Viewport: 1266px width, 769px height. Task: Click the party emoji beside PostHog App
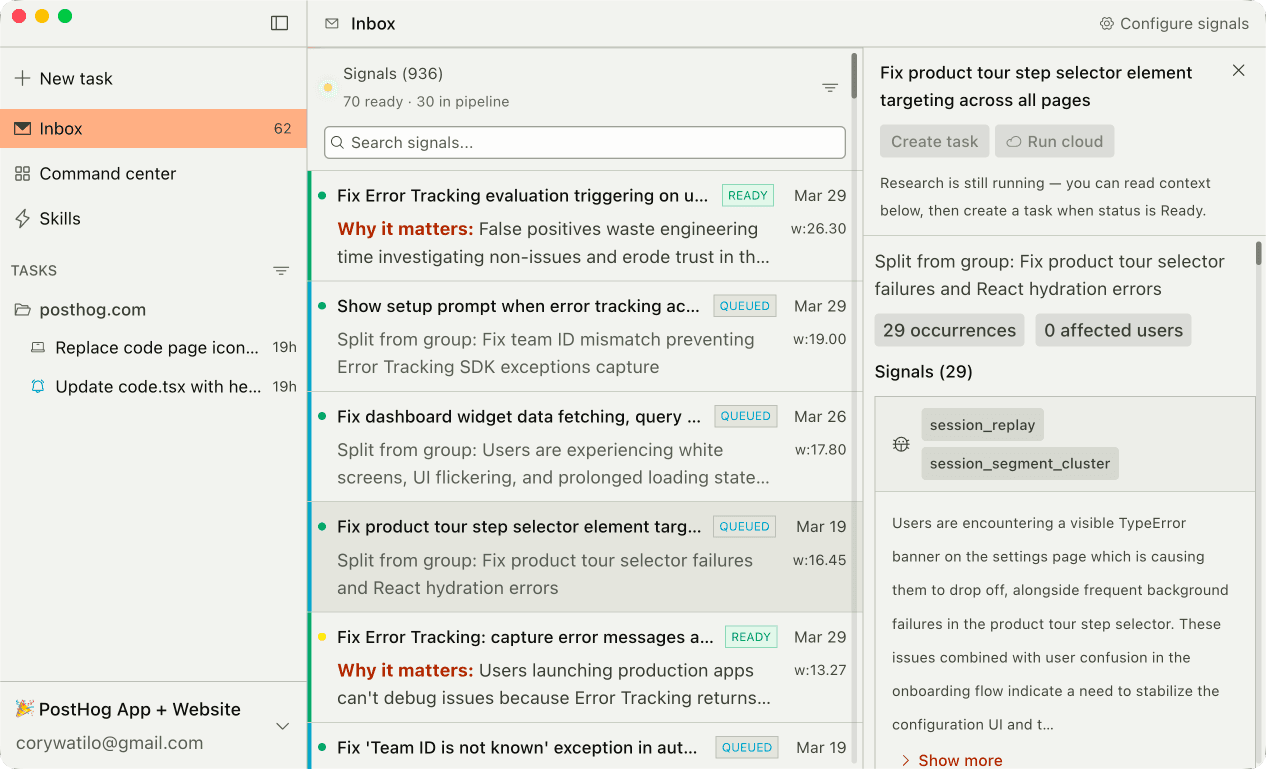pos(25,709)
